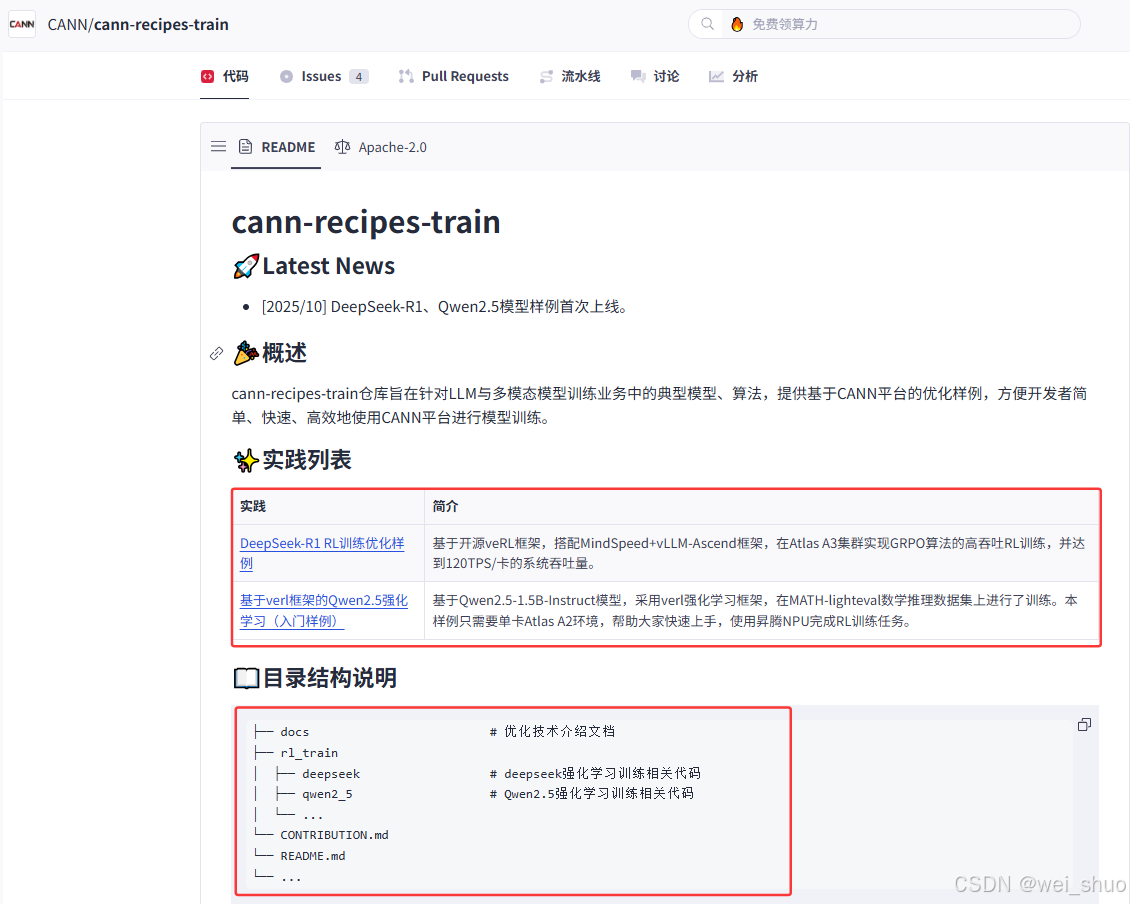Image resolution: width=1130 pixels, height=904 pixels.
Task: Click the fire icon in the search bar
Action: (736, 23)
